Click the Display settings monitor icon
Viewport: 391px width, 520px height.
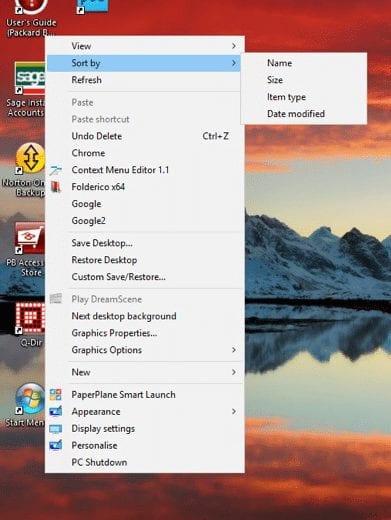[x=56, y=429]
